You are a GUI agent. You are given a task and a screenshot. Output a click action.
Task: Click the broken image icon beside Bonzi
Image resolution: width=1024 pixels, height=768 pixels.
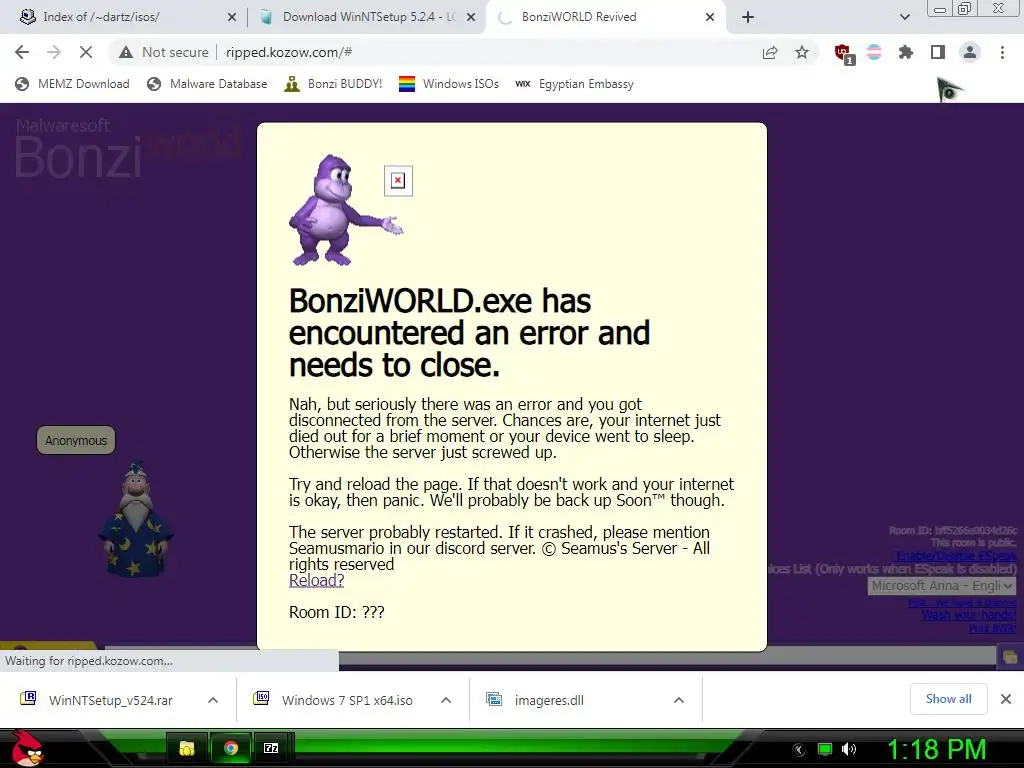(x=398, y=181)
